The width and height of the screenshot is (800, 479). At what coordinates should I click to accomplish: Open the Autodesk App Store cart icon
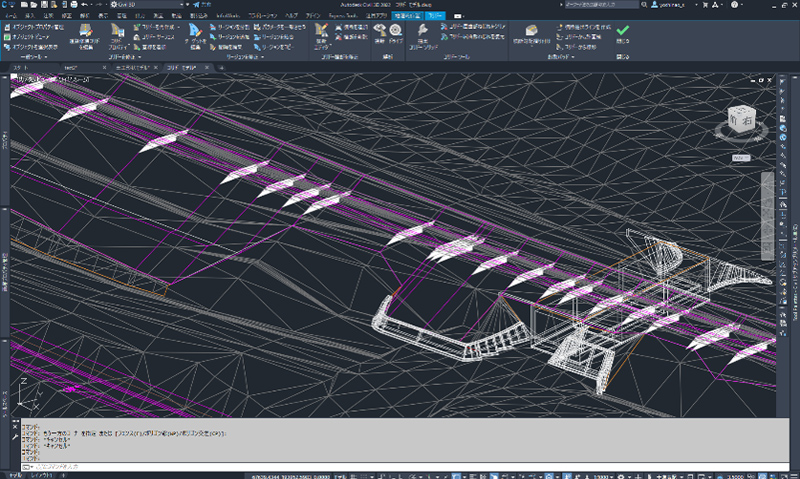(x=705, y=5)
